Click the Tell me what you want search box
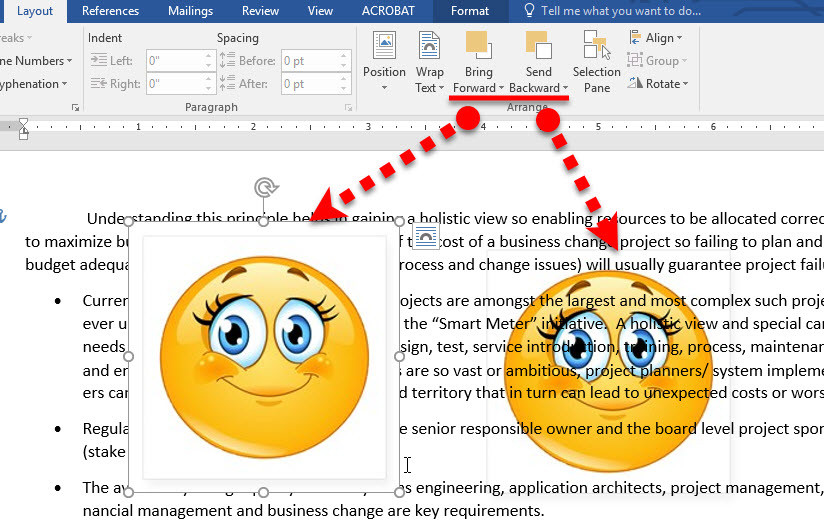 (620, 11)
